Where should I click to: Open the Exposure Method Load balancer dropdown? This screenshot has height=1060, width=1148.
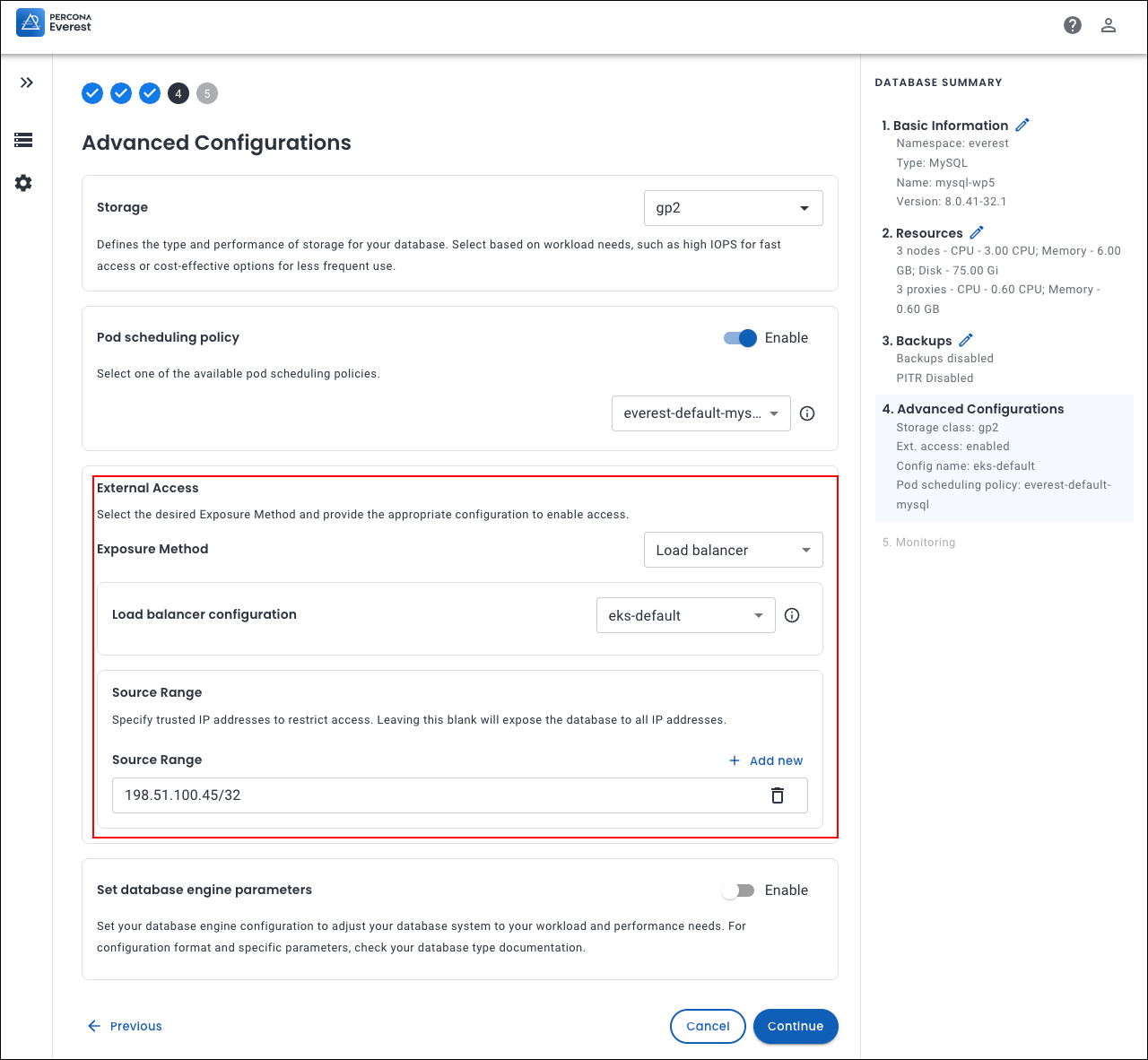pos(733,550)
